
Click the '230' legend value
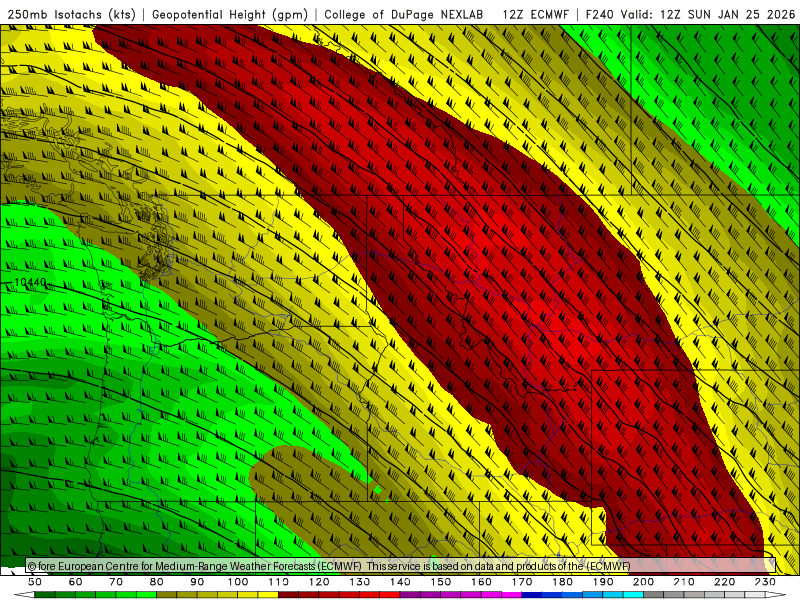pyautogui.click(x=765, y=582)
